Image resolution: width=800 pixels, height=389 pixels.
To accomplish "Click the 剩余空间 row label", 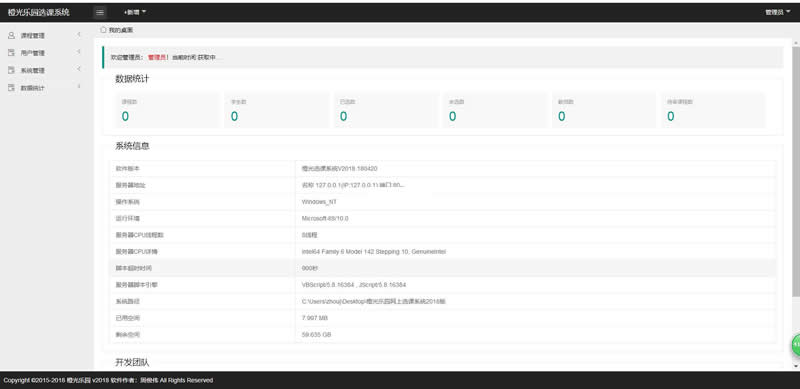I will tap(128, 335).
